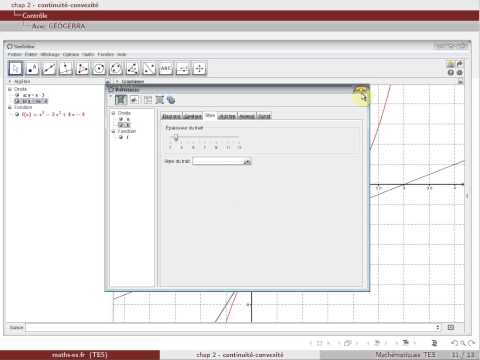Image resolution: width=480 pixels, height=360 pixels.
Task: Open the Éditer menu
Action: coord(31,54)
